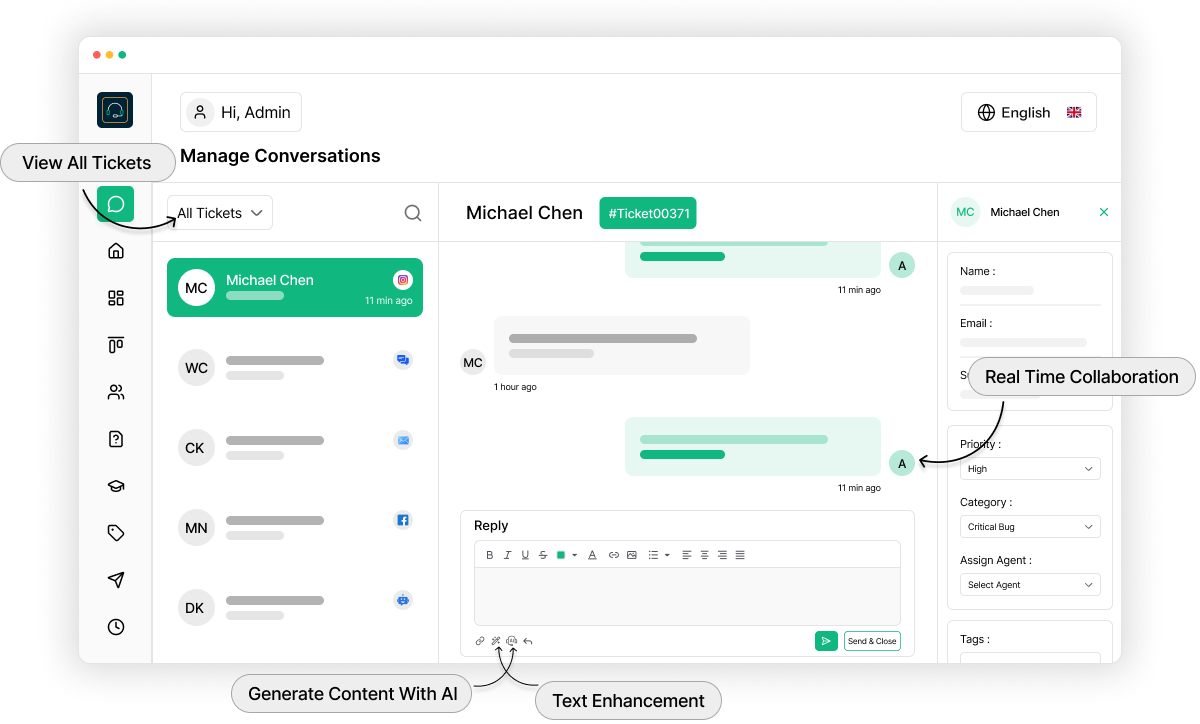1200x724 pixels.
Task: Go to Home via sidebar house icon
Action: 116,251
